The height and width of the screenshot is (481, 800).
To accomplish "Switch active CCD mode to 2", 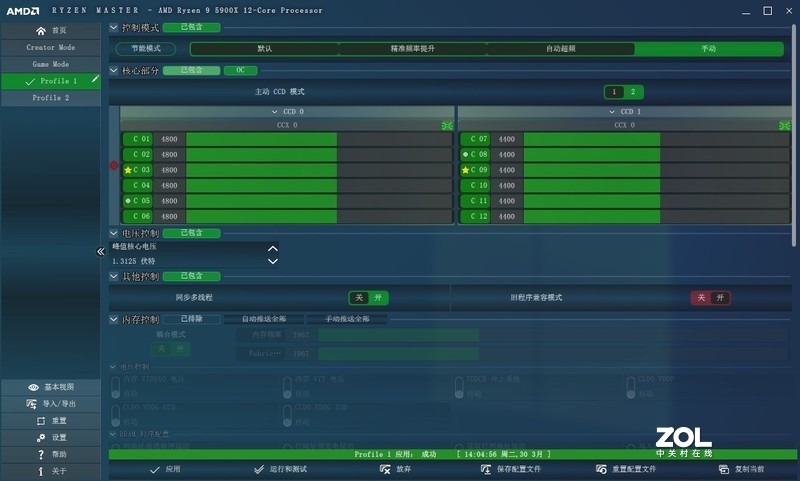I will pyautogui.click(x=632, y=92).
